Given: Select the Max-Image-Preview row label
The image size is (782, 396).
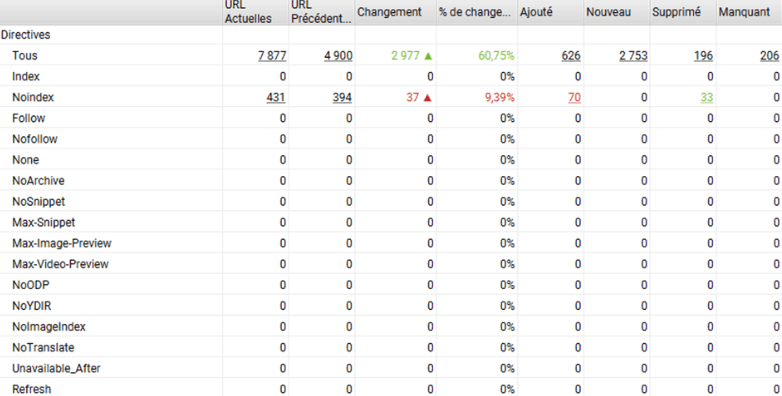Looking at the screenshot, I should 62,243.
